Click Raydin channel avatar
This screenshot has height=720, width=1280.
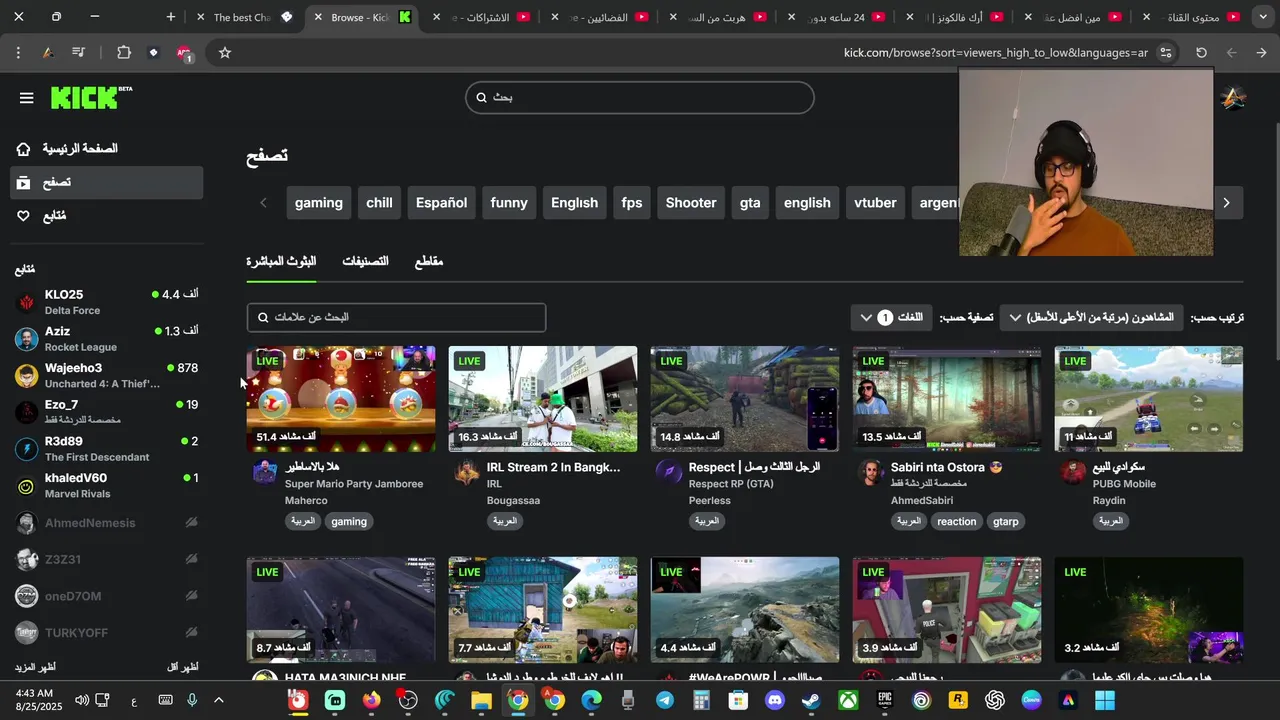click(1073, 472)
